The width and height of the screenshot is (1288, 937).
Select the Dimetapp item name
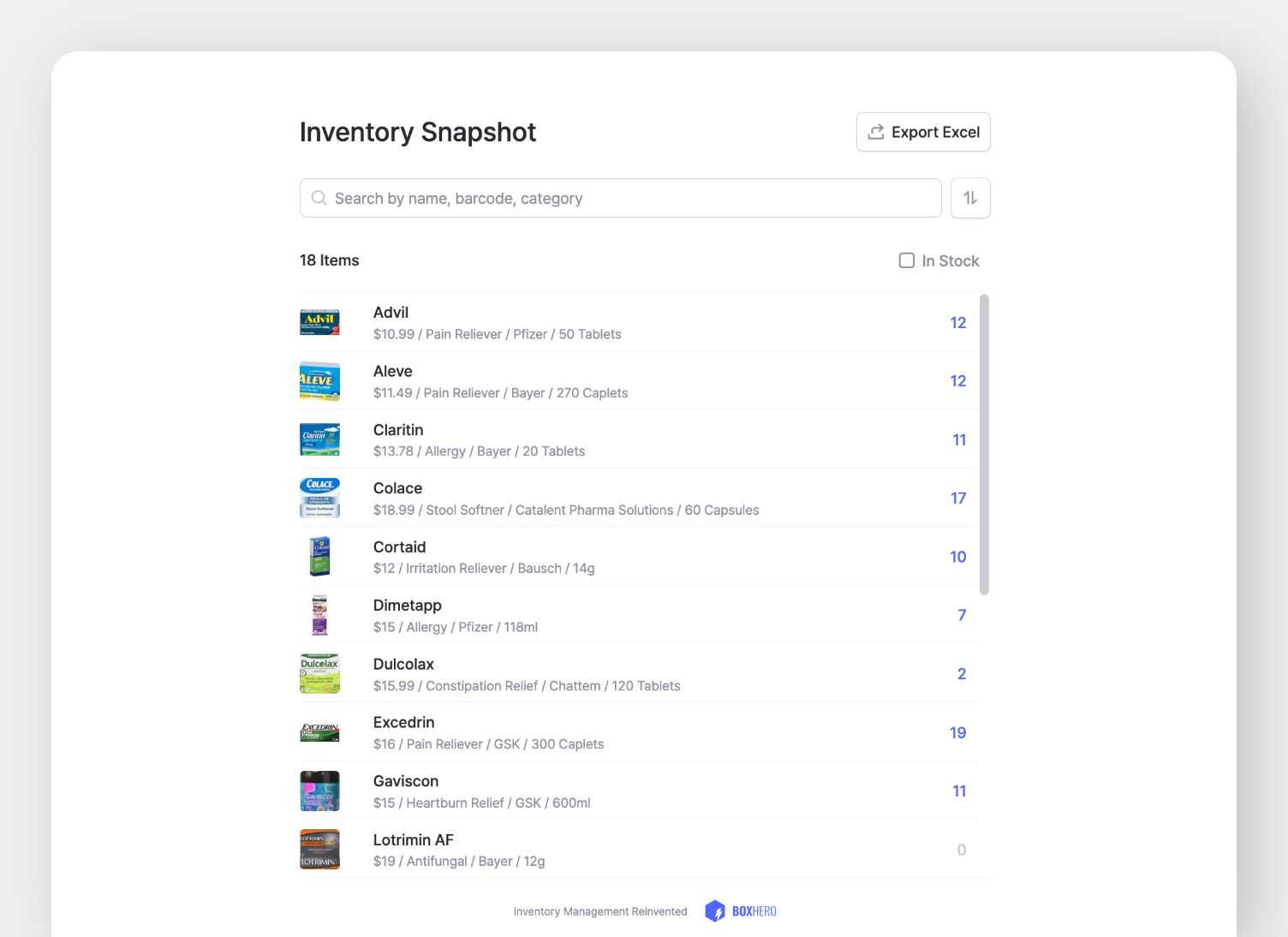pyautogui.click(x=408, y=606)
